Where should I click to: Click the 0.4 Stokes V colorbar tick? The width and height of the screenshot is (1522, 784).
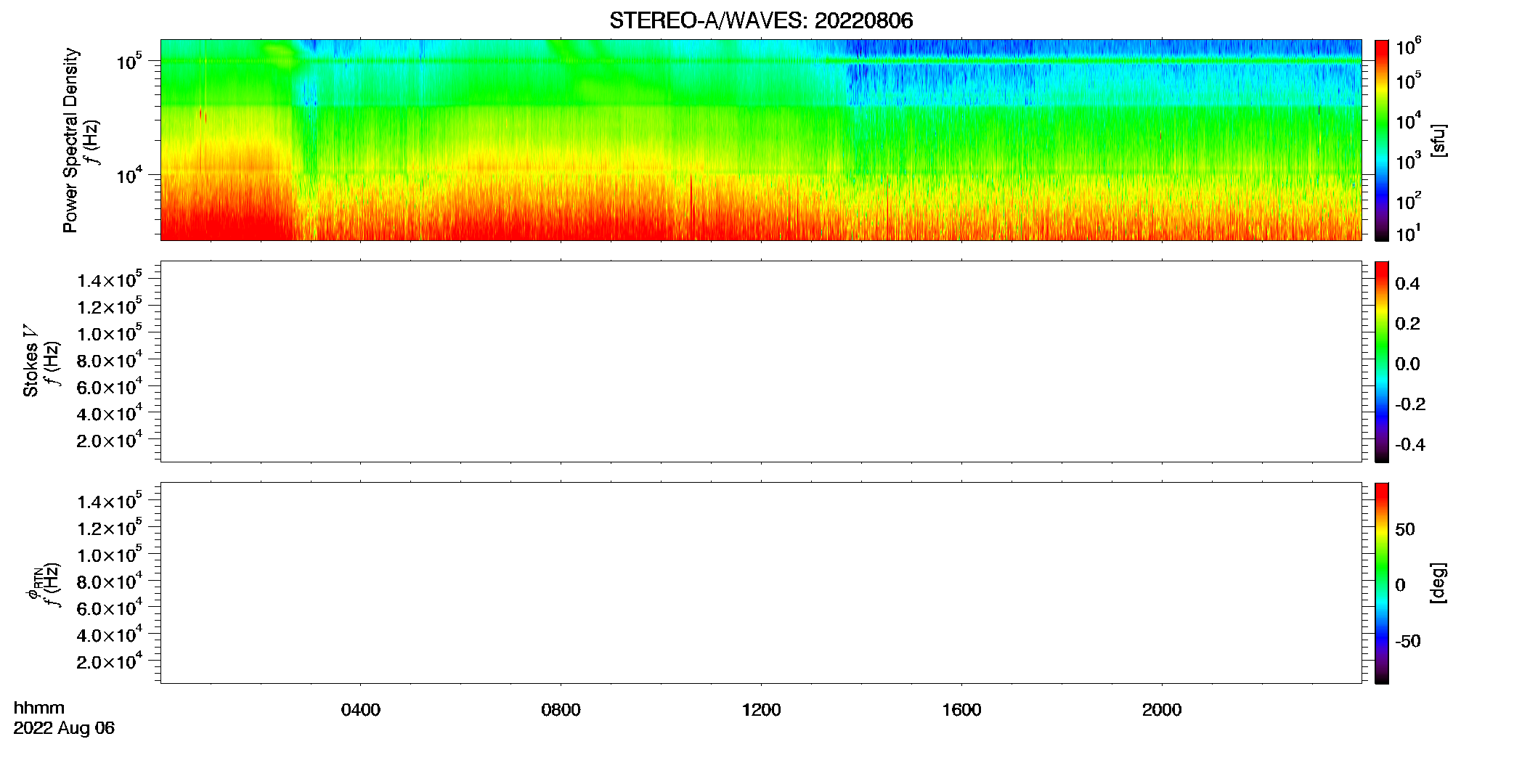click(x=1407, y=284)
